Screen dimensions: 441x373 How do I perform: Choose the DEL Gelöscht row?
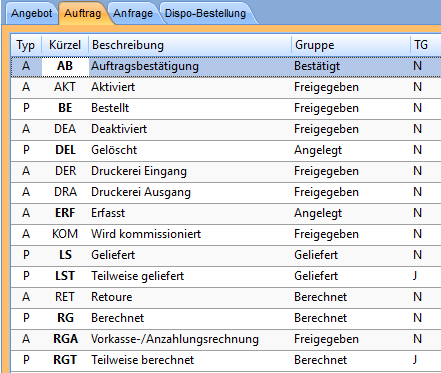pyautogui.click(x=226, y=150)
